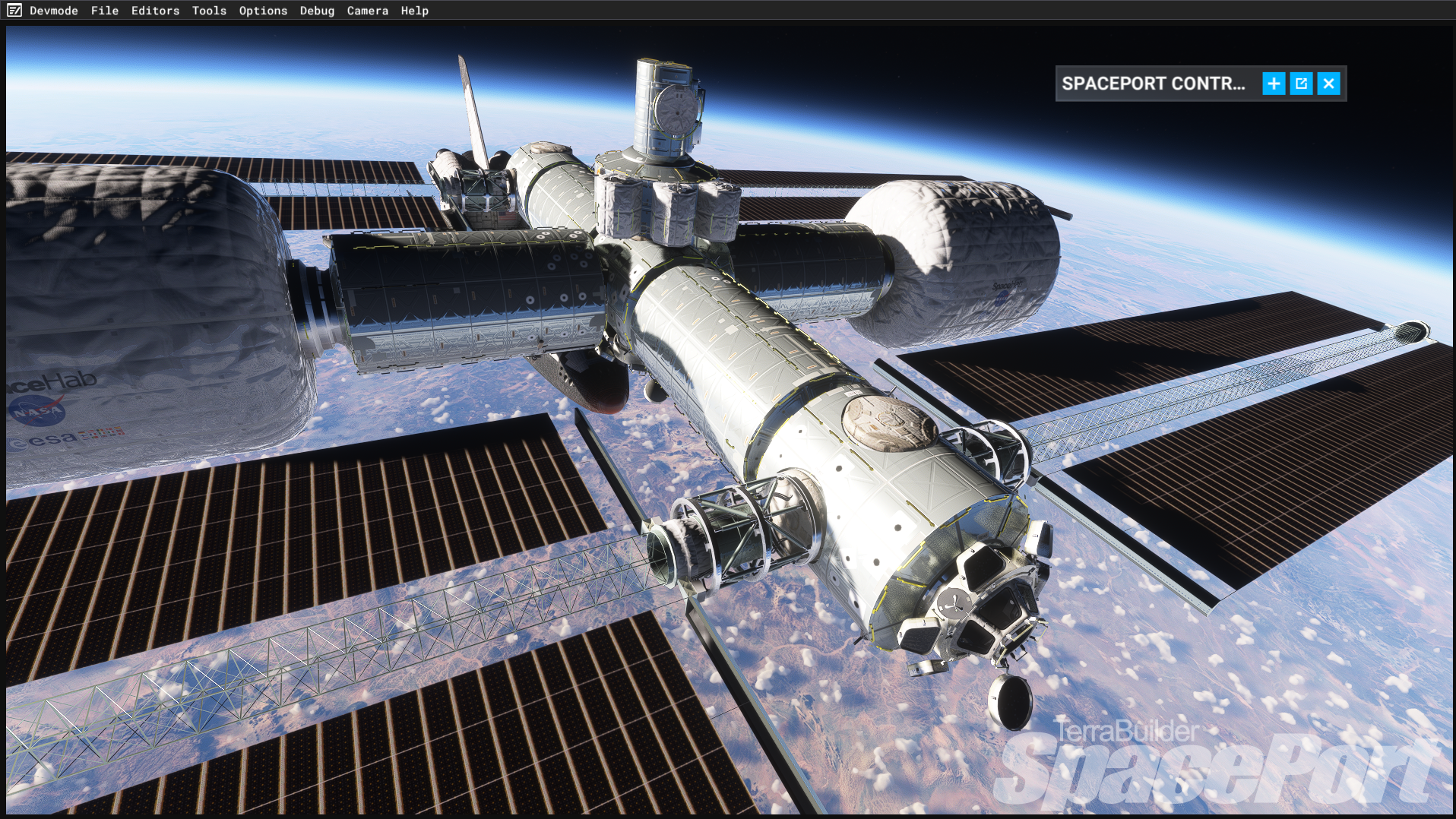The width and height of the screenshot is (1456, 819).
Task: Click the SPACEPORT CONTR... panel title
Action: (x=1154, y=84)
